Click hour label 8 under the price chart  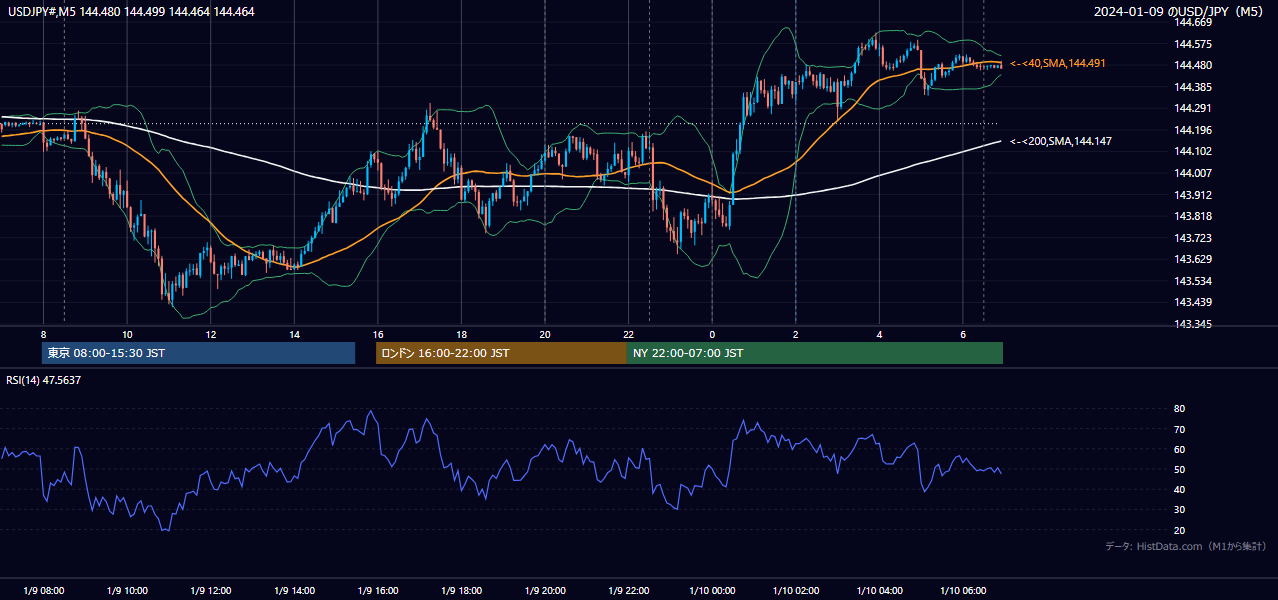[x=43, y=334]
